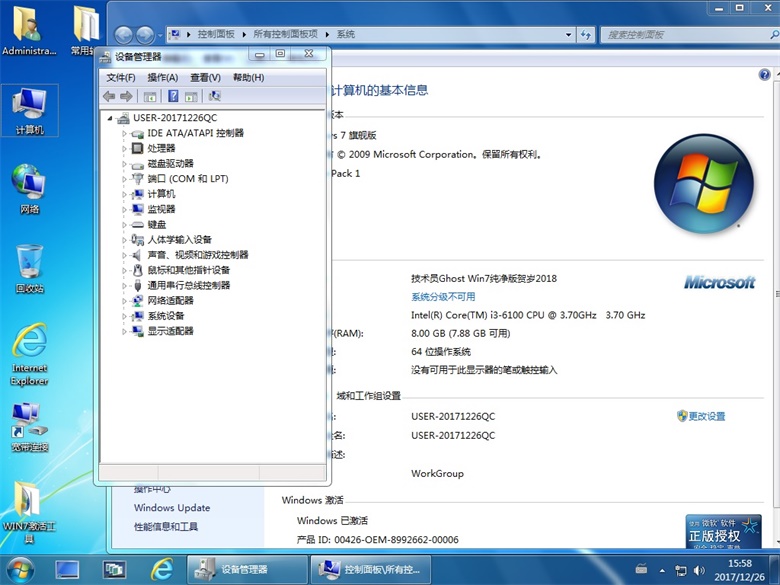Click the Windows Start orb

[x=20, y=569]
